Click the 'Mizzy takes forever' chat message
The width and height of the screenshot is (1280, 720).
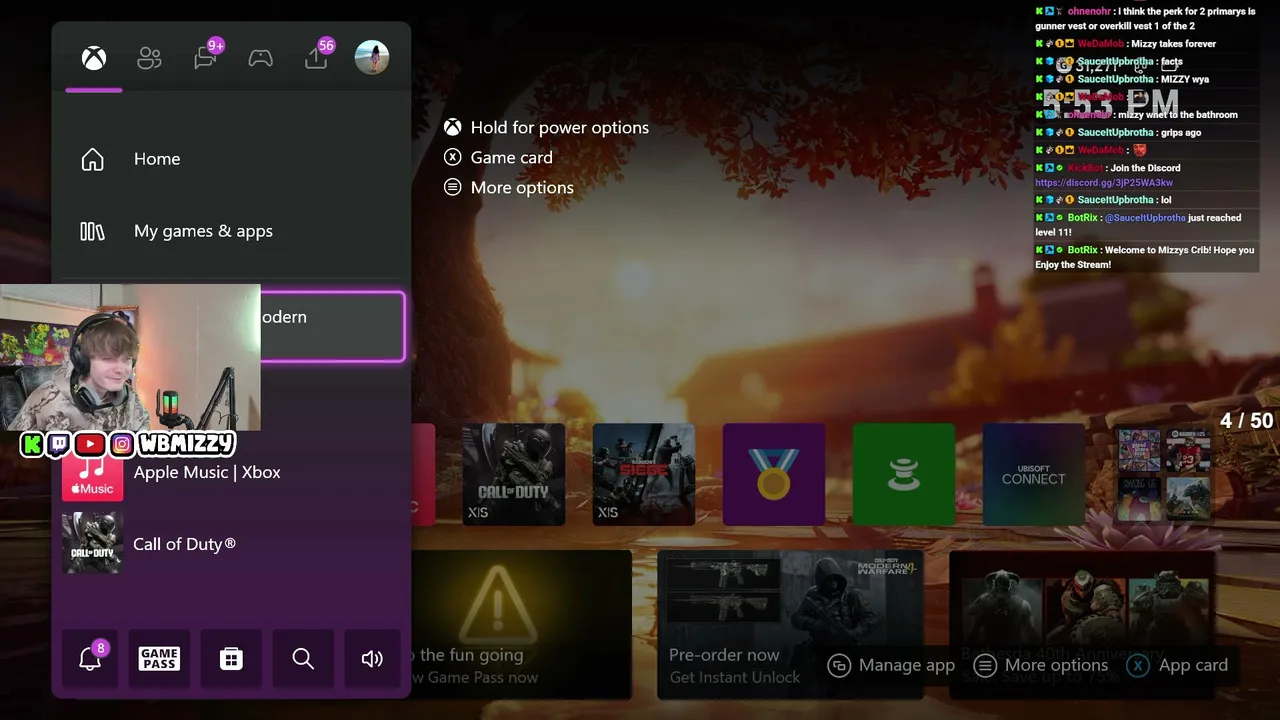pyautogui.click(x=1174, y=44)
